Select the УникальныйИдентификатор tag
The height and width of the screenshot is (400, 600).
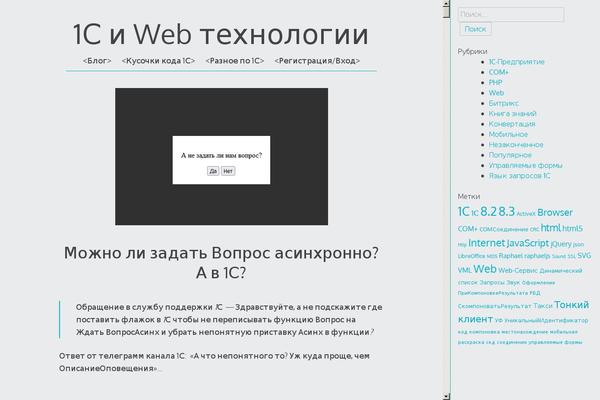pos(546,320)
